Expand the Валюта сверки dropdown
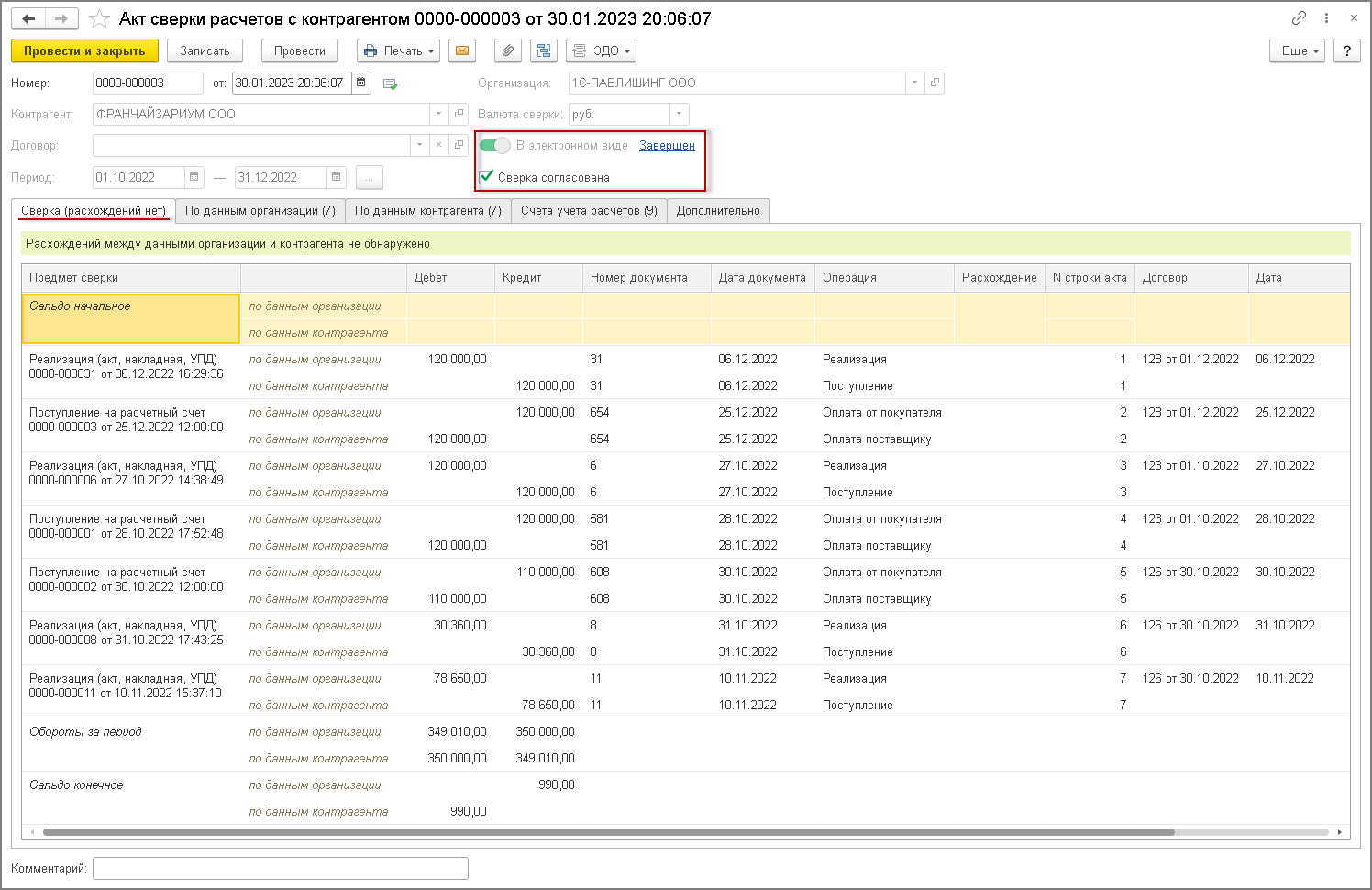 coord(679,115)
